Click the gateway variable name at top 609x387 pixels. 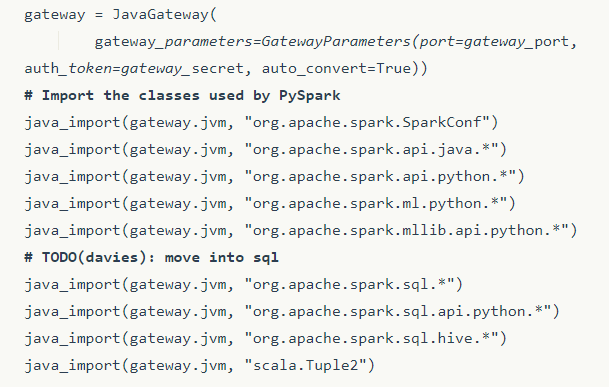point(54,15)
